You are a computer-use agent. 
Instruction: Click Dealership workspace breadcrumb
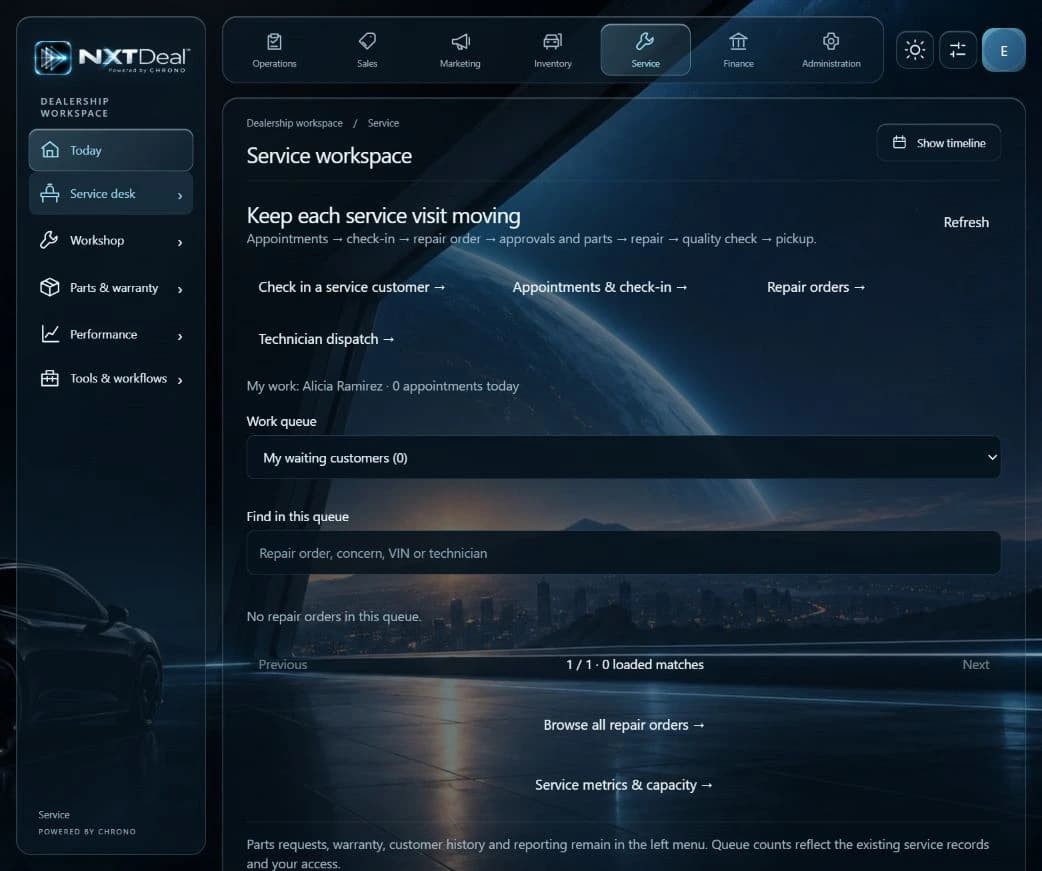[x=294, y=123]
